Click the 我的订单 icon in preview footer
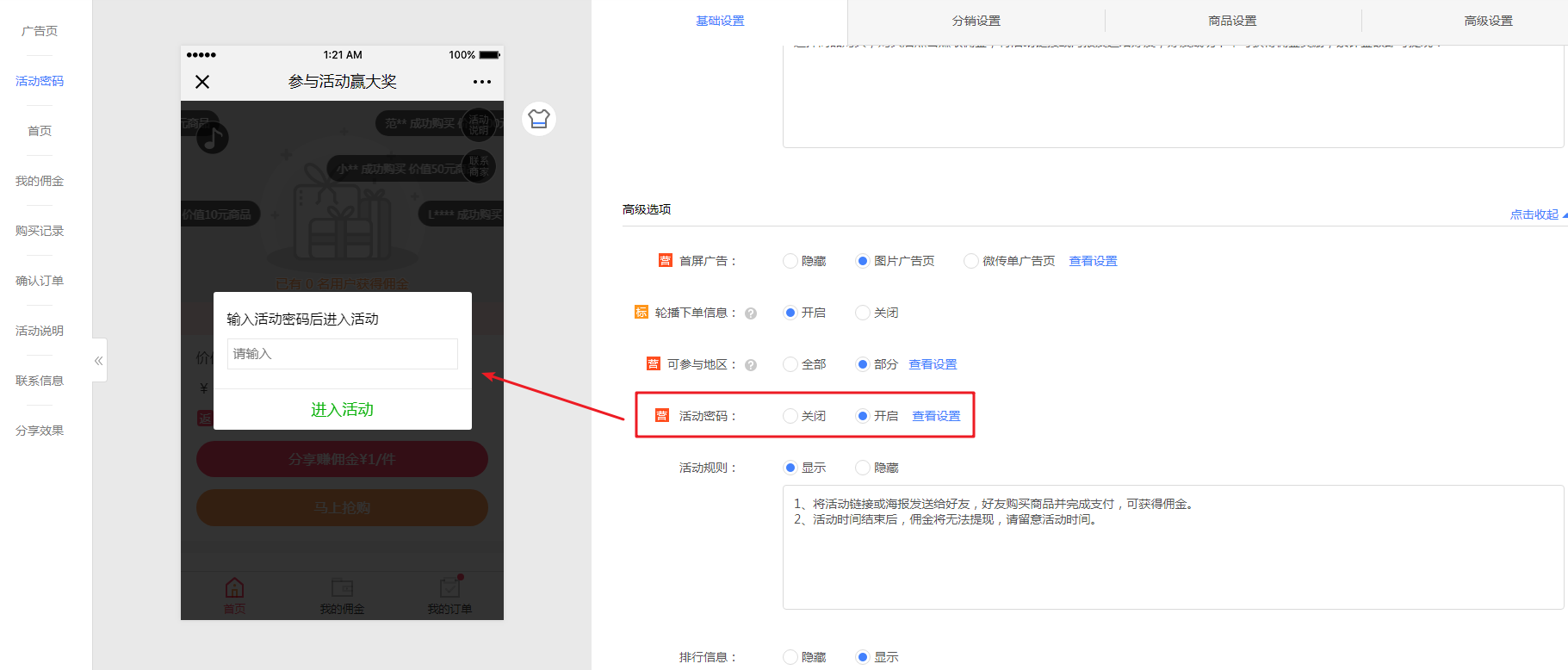1568x670 pixels. pyautogui.click(x=449, y=587)
